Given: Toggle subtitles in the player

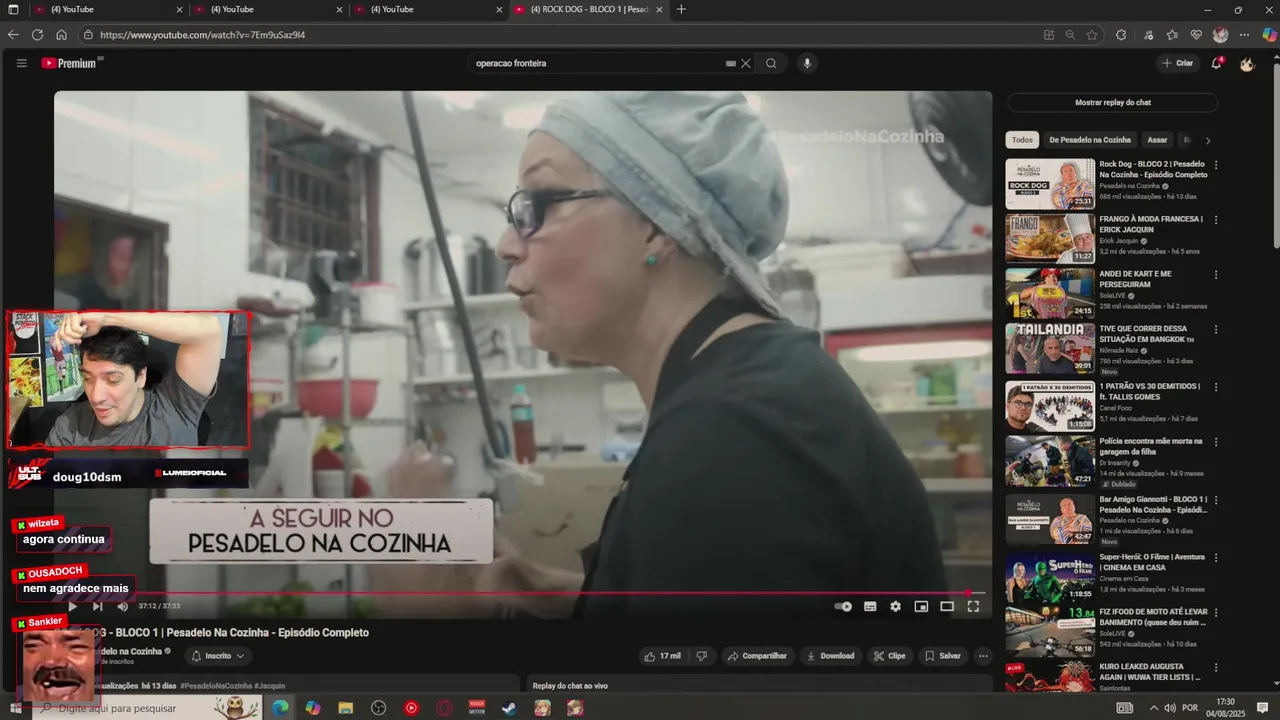Looking at the screenshot, I should [x=870, y=606].
